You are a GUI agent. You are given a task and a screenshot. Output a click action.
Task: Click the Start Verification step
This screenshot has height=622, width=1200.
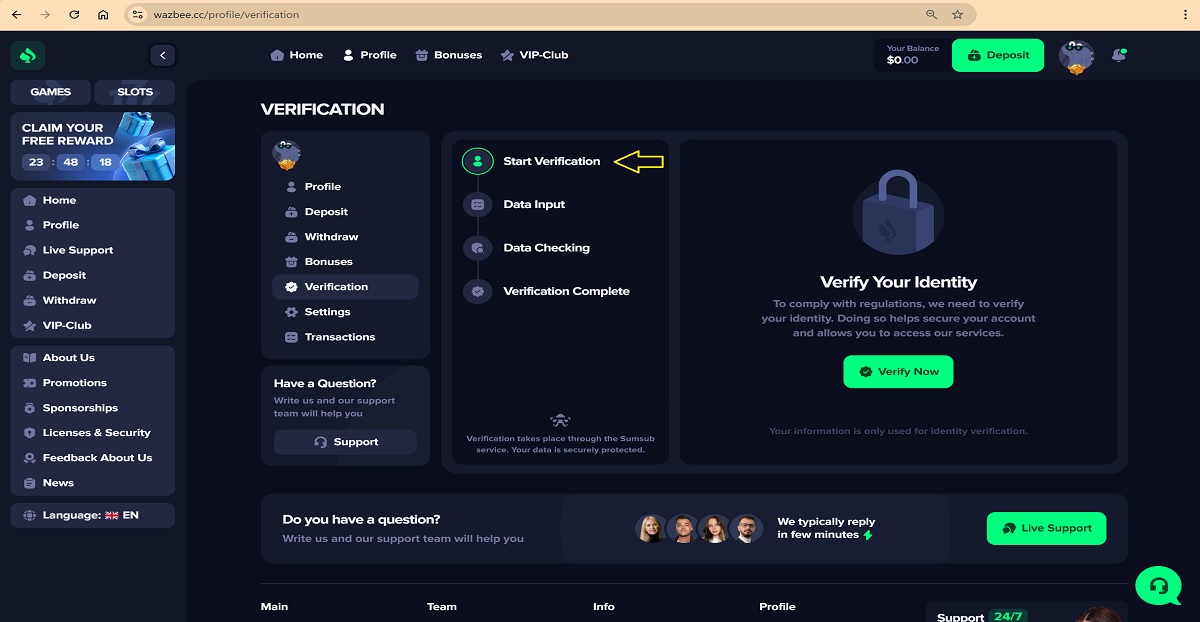[x=551, y=161]
